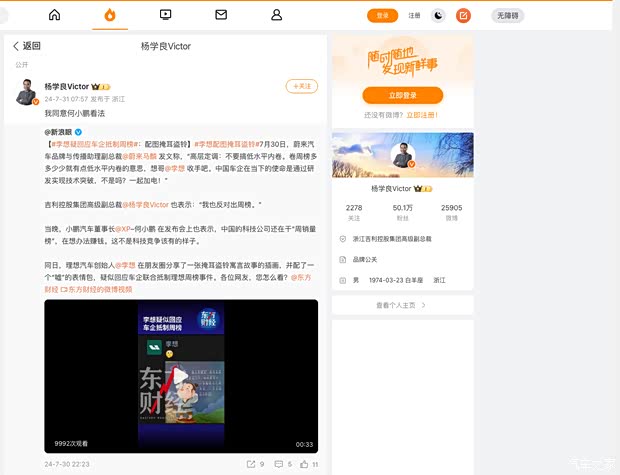Click the document icon beside 品牌公关
The width and height of the screenshot is (620, 475).
point(343,259)
